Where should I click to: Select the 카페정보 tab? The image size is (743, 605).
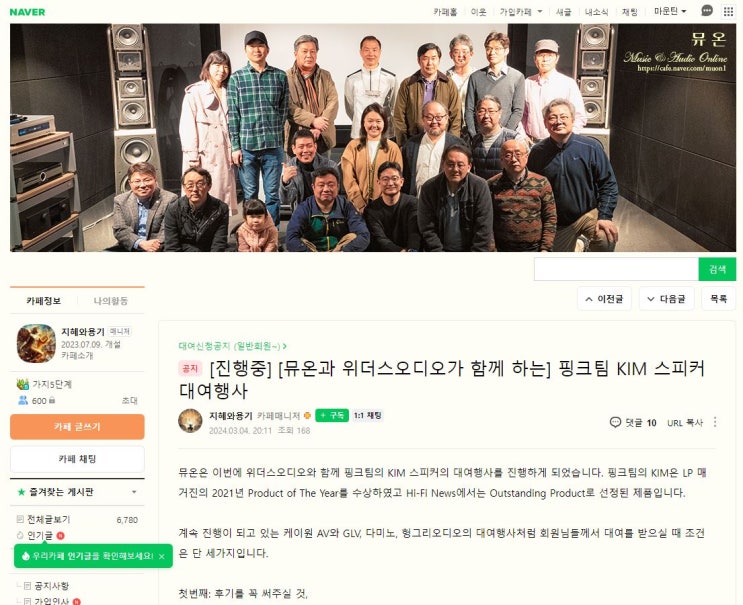44,301
